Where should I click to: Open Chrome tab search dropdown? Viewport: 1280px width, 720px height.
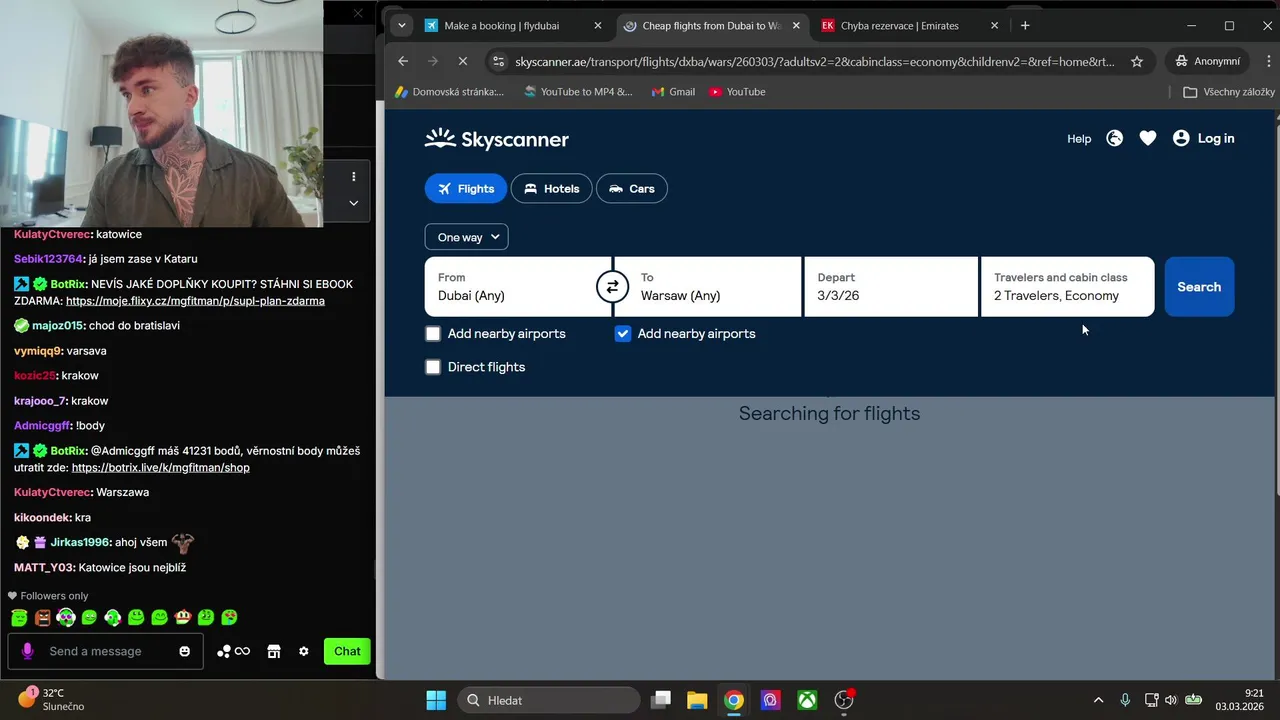point(401,26)
